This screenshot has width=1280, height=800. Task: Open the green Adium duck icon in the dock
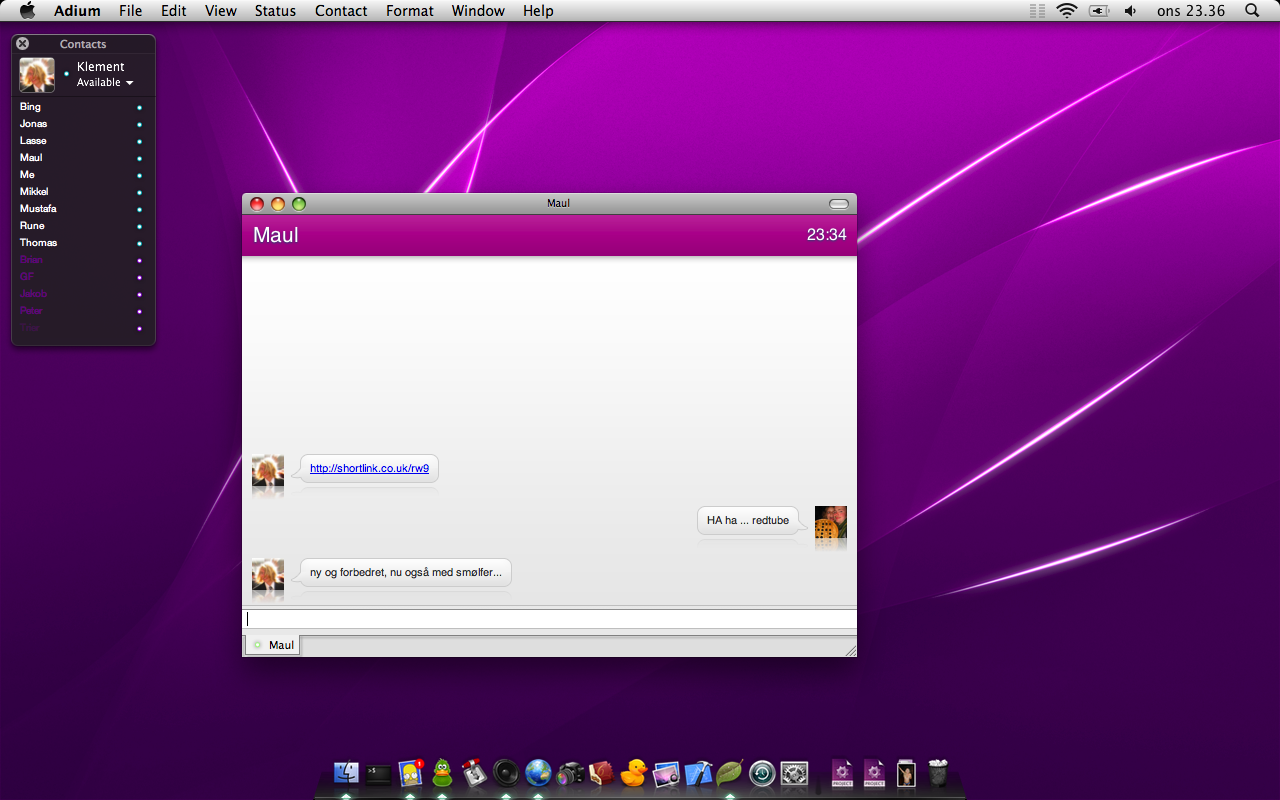pyautogui.click(x=442, y=773)
